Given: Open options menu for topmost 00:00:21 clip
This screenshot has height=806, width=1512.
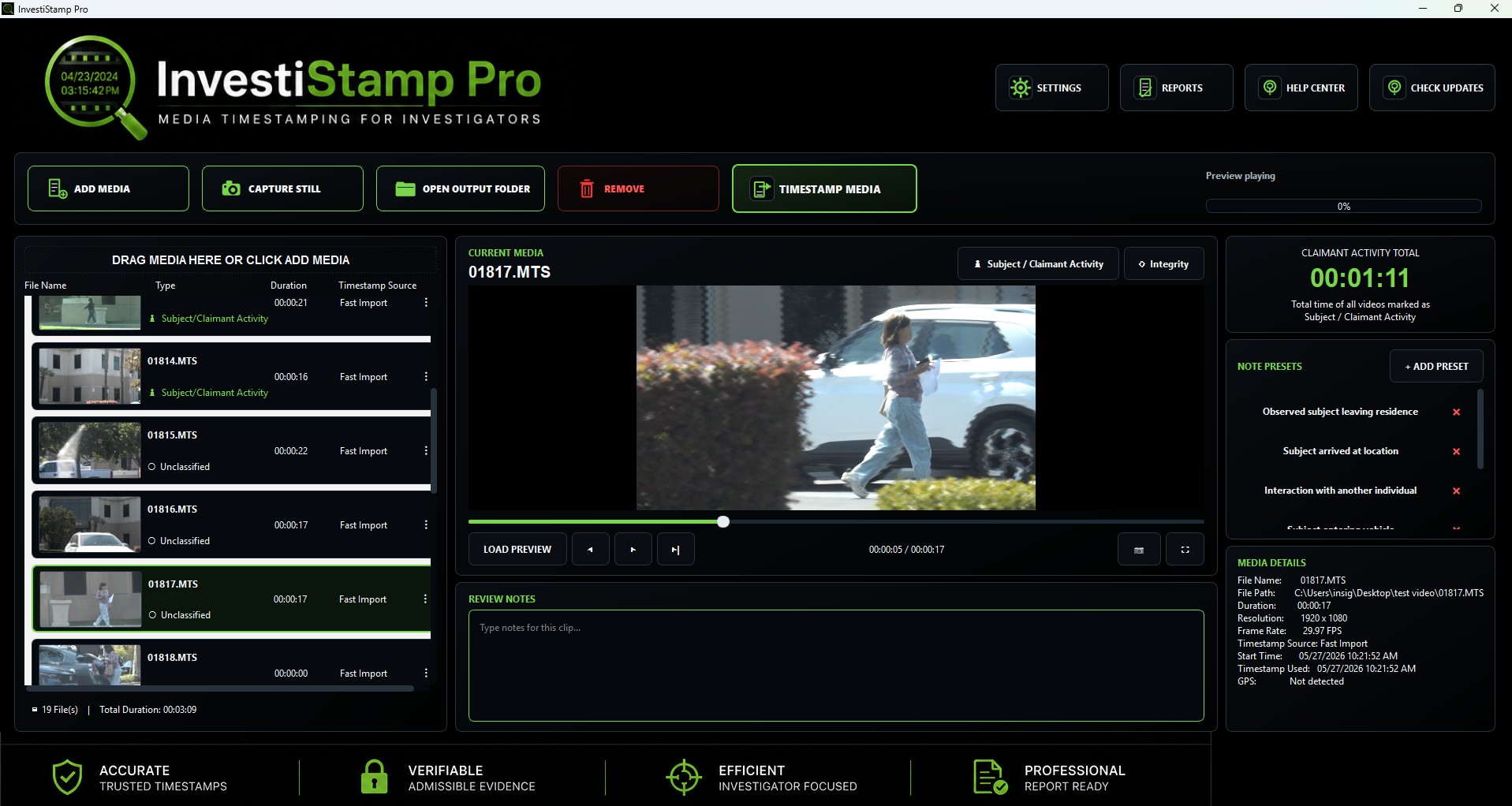Looking at the screenshot, I should coord(426,303).
